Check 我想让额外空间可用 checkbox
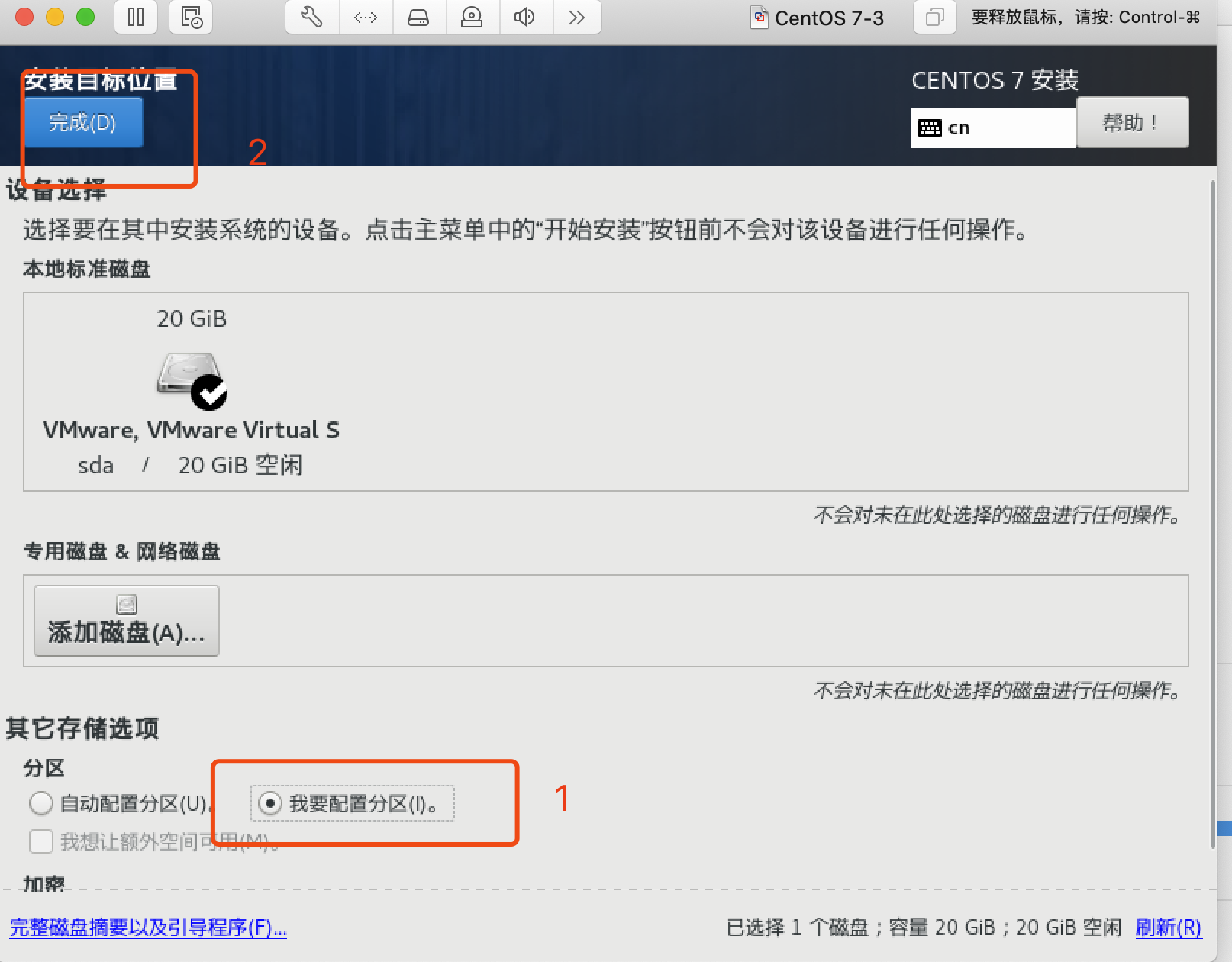1232x962 pixels. coord(41,841)
